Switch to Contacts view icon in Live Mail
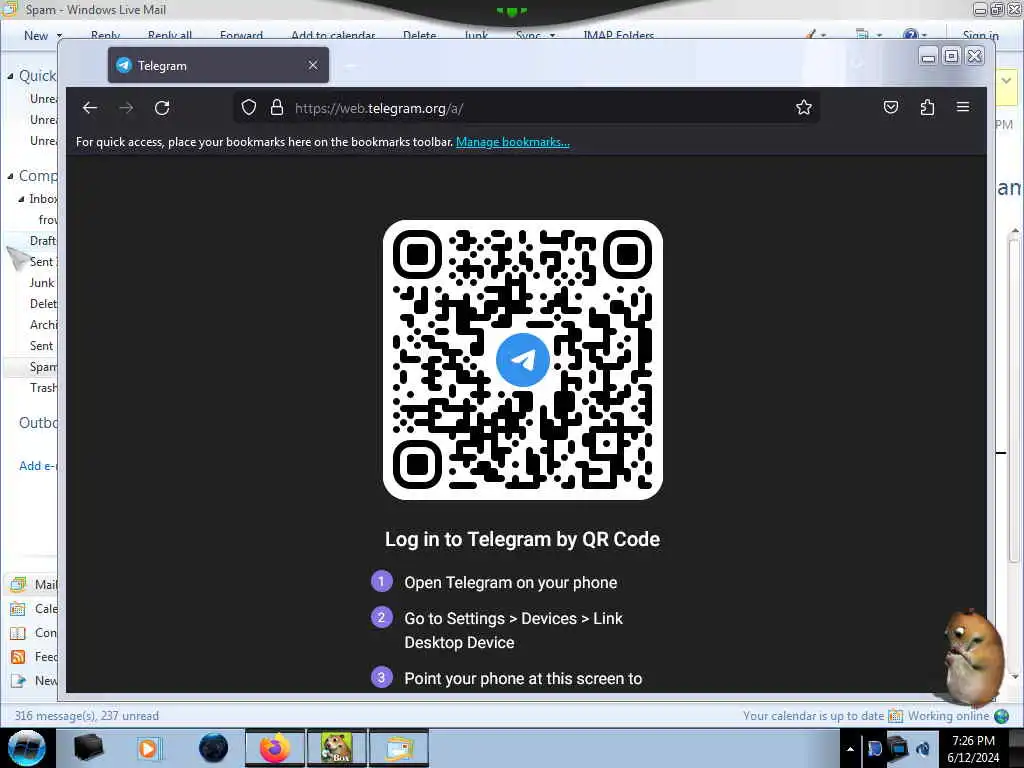 pos(18,633)
